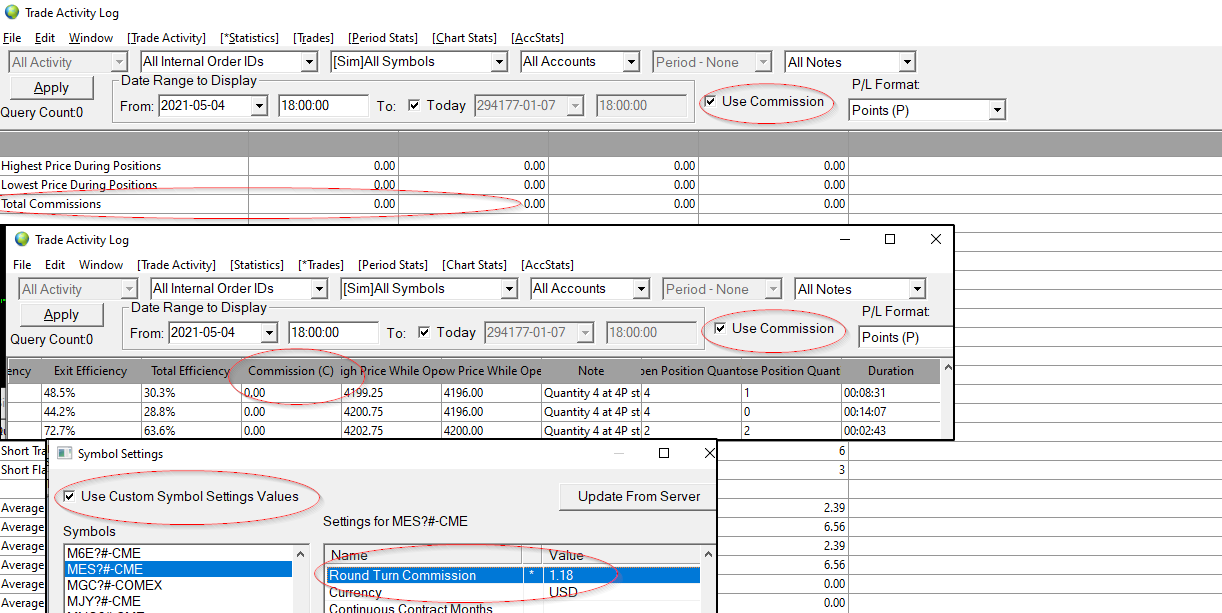The width and height of the screenshot is (1222, 613).
Task: Open the All Internal Order IDs dropdown
Action: pyautogui.click(x=310, y=62)
